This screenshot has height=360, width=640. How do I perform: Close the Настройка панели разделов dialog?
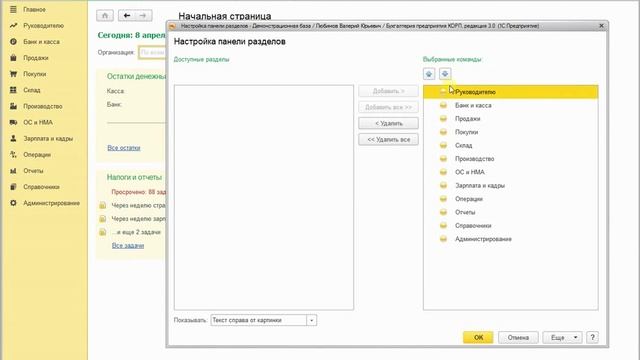point(601,26)
